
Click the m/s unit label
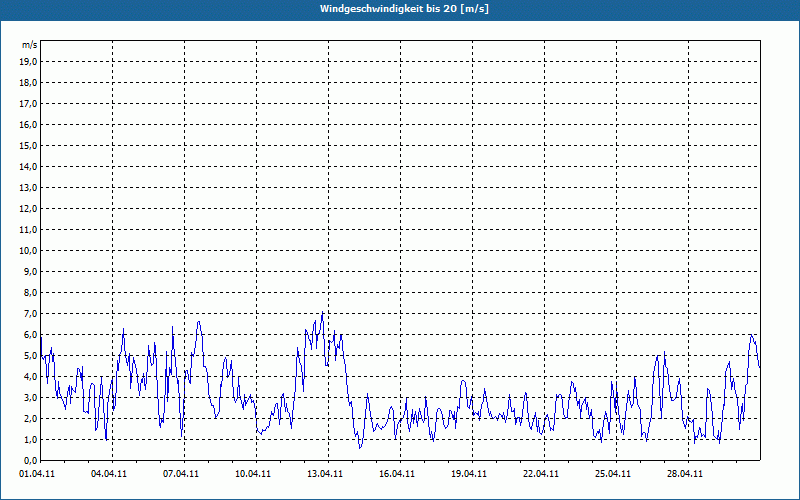pyautogui.click(x=29, y=45)
